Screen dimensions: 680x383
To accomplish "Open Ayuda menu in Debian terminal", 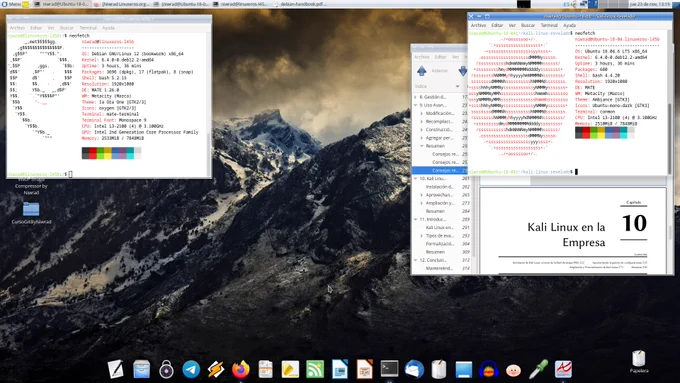I will 108,28.
